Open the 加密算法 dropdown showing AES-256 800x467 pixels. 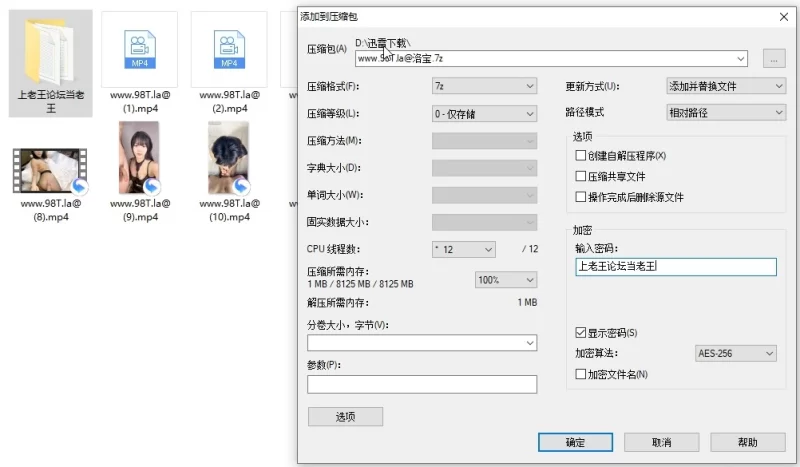[736, 353]
